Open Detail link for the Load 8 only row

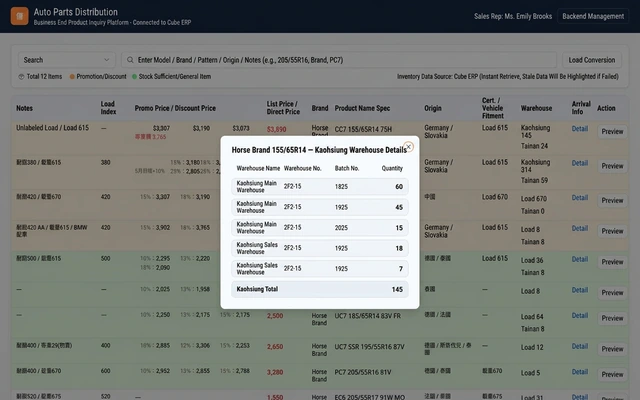click(580, 290)
